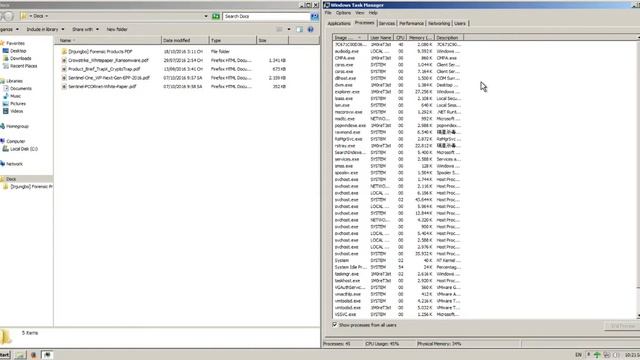Open the Organize dropdown in Explorer

[9, 29]
